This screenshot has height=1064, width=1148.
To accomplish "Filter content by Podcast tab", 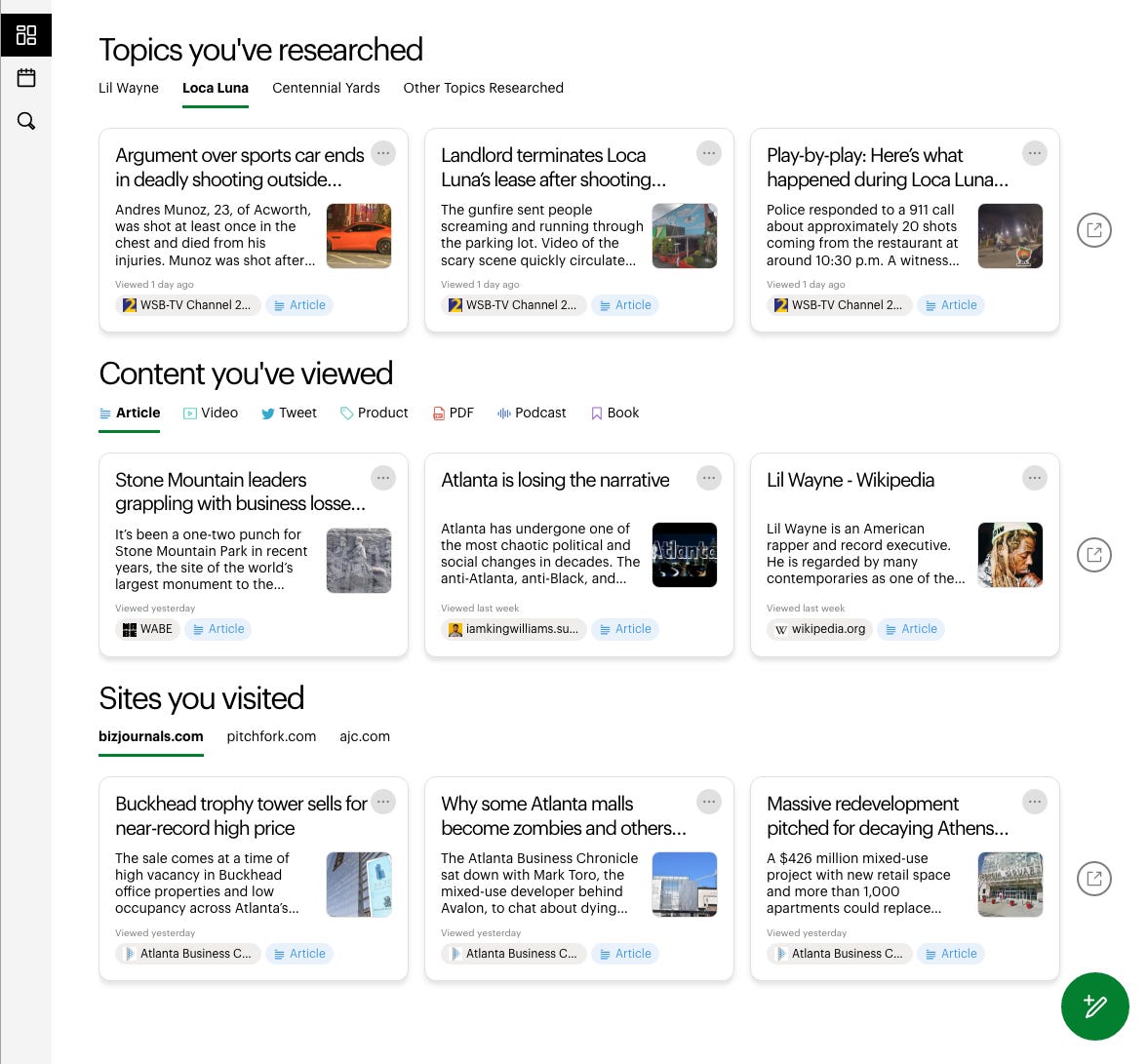I will tap(532, 413).
